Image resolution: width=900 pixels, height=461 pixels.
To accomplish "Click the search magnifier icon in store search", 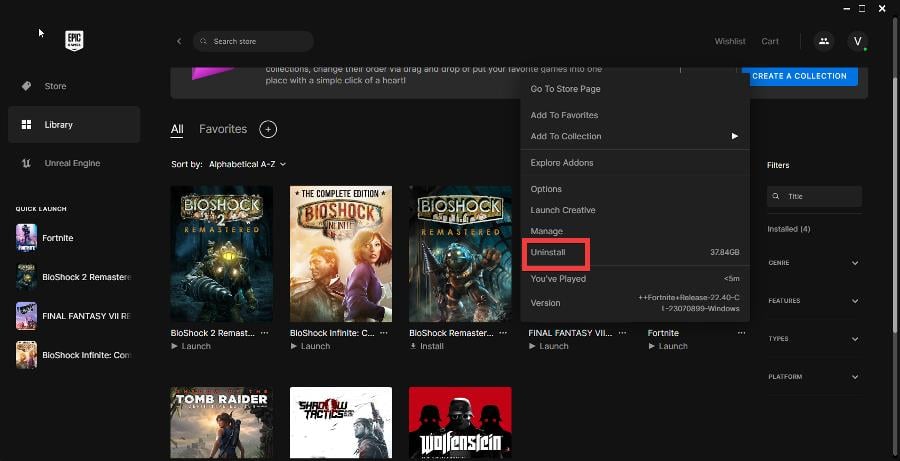I will coord(203,41).
